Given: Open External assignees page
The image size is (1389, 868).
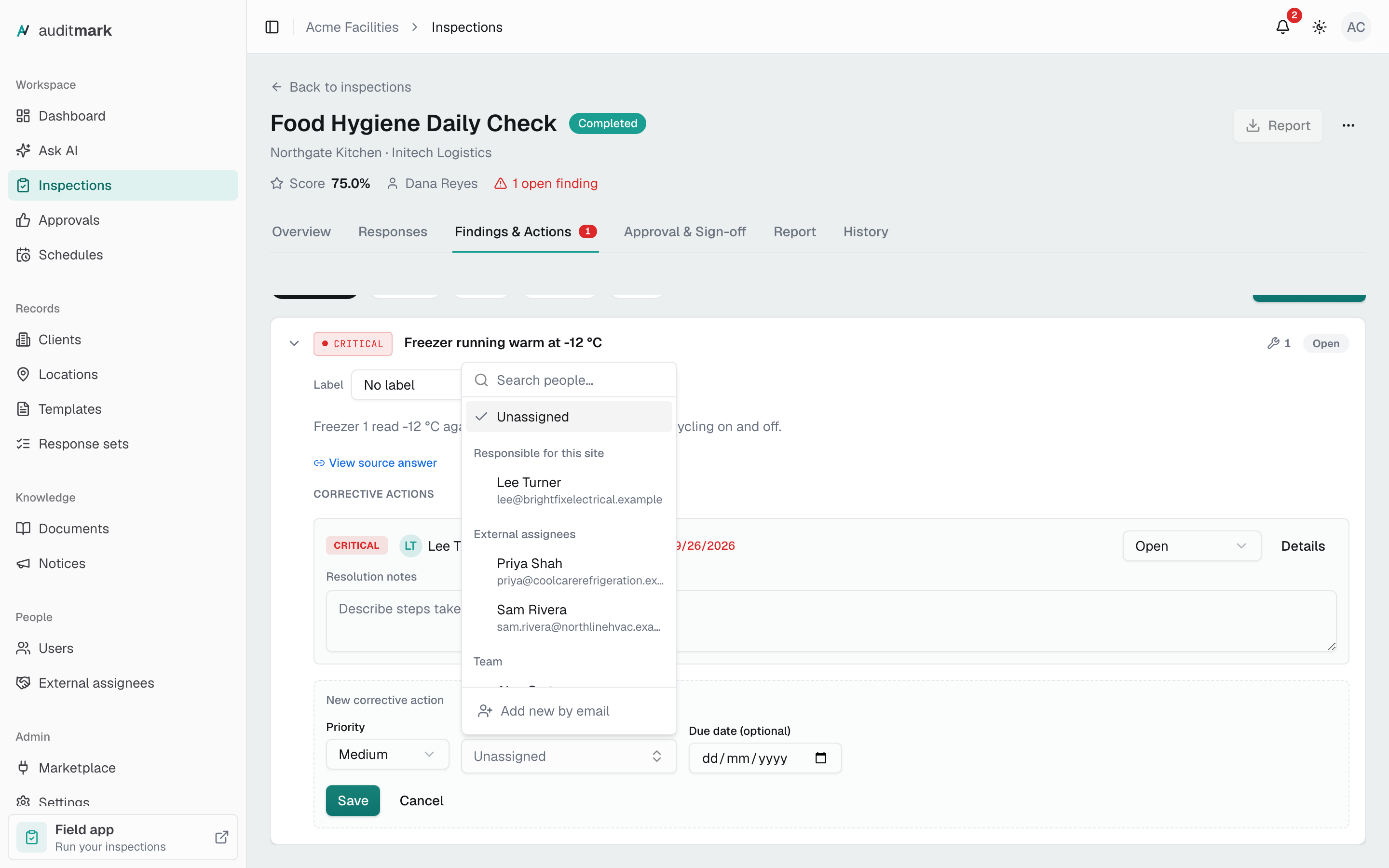Looking at the screenshot, I should 123,683.
